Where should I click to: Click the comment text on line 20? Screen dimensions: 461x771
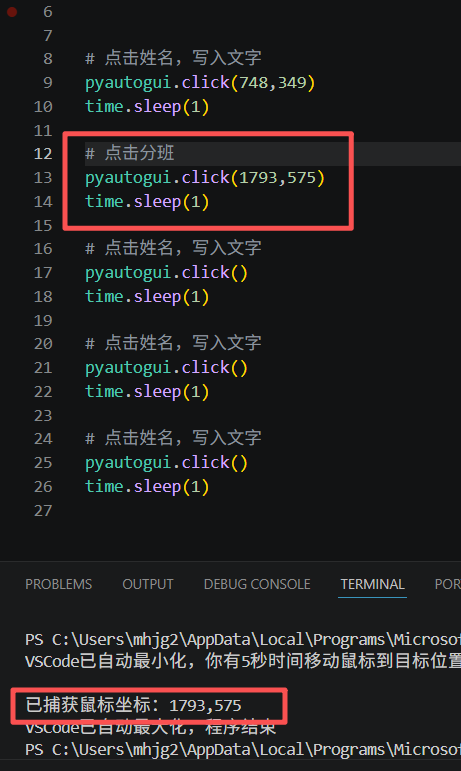point(173,343)
